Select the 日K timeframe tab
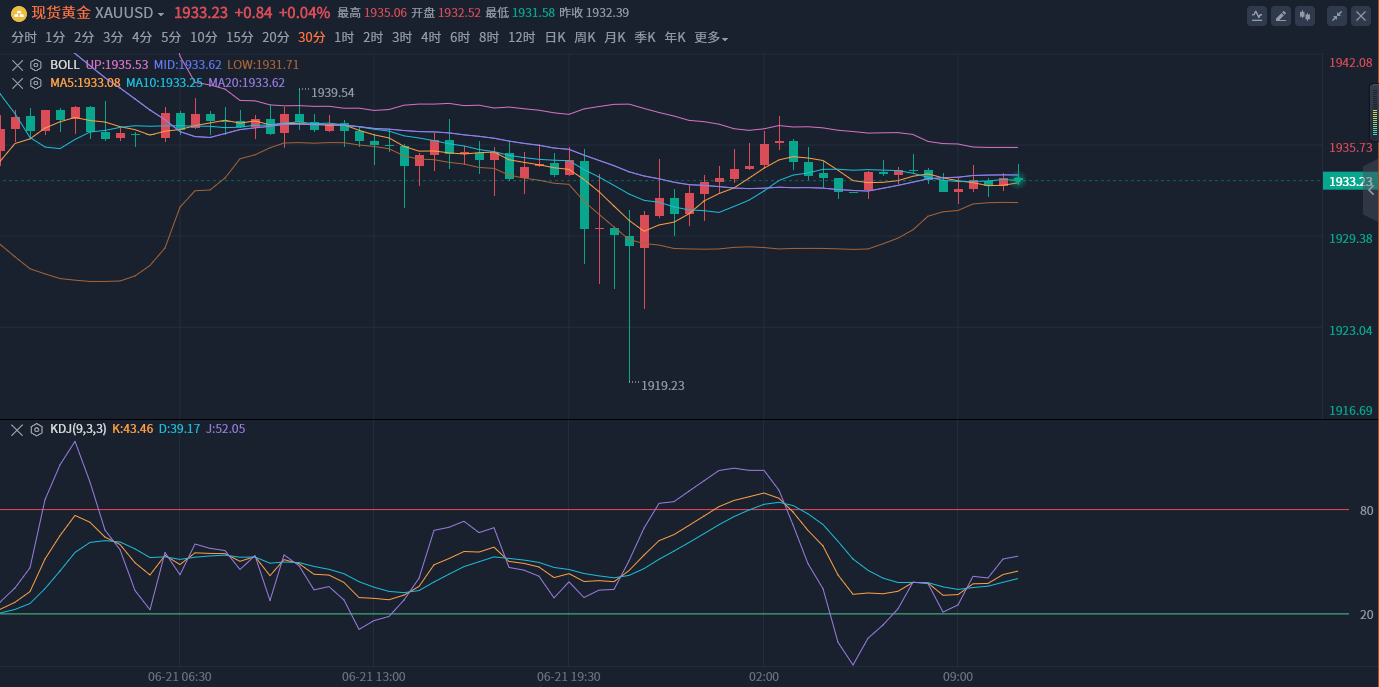Viewport: 1379px width, 687px height. pyautogui.click(x=555, y=38)
